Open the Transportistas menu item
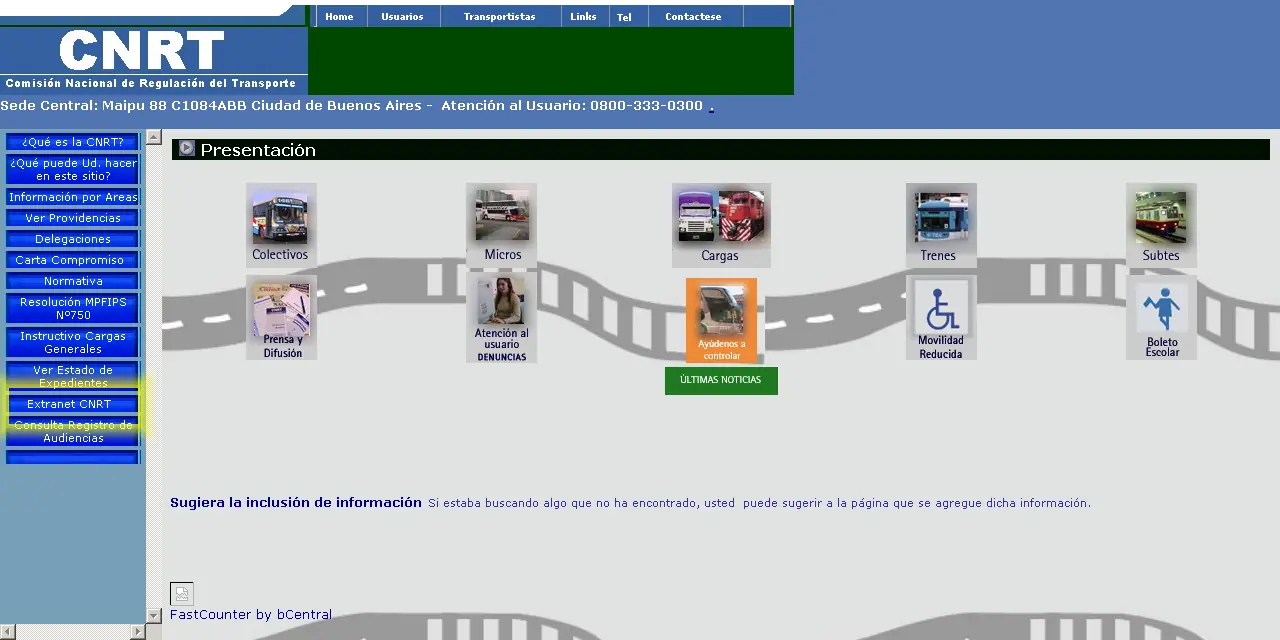Image resolution: width=1280 pixels, height=640 pixels. click(x=499, y=16)
